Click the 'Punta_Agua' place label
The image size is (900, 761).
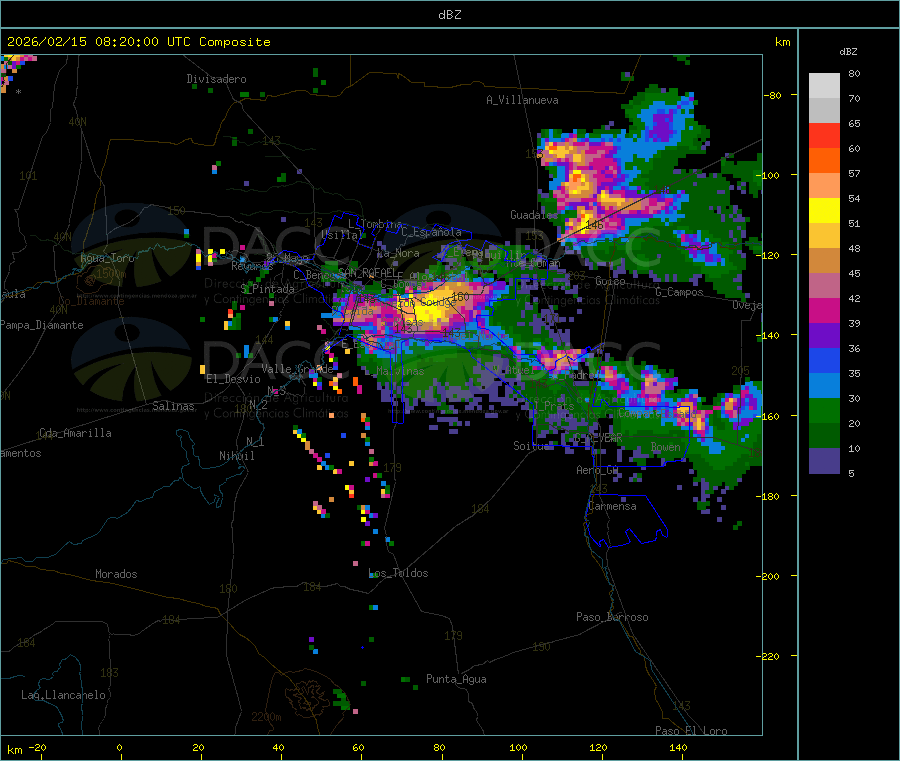point(456,679)
